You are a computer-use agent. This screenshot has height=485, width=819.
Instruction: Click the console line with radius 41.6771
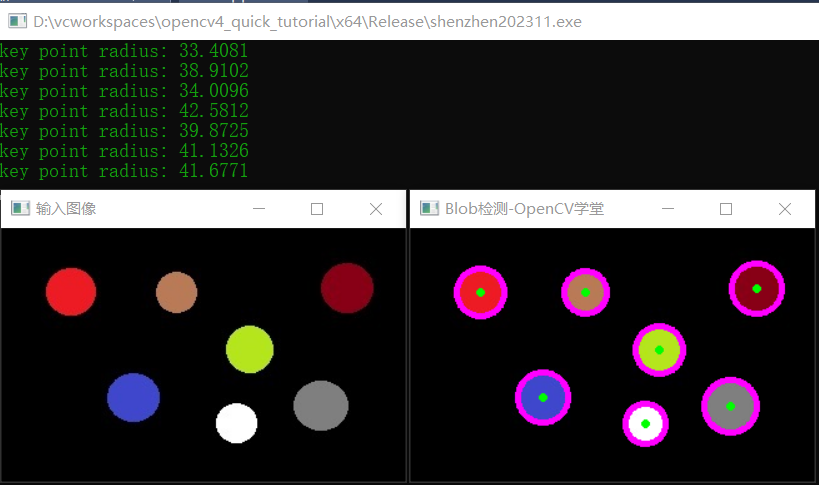[124, 171]
